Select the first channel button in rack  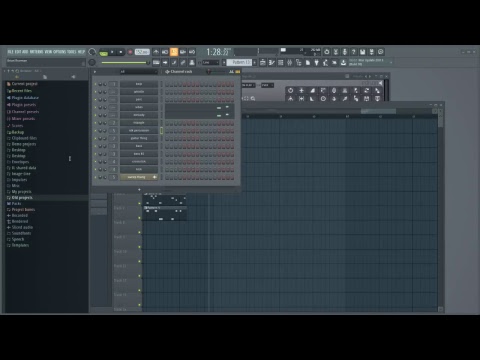[x=139, y=84]
